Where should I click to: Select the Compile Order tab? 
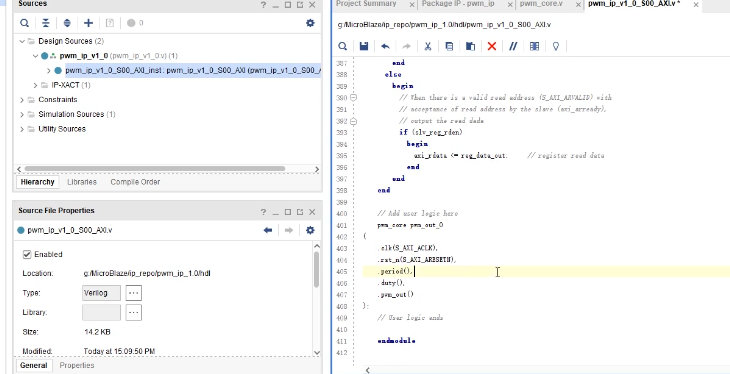(135, 182)
